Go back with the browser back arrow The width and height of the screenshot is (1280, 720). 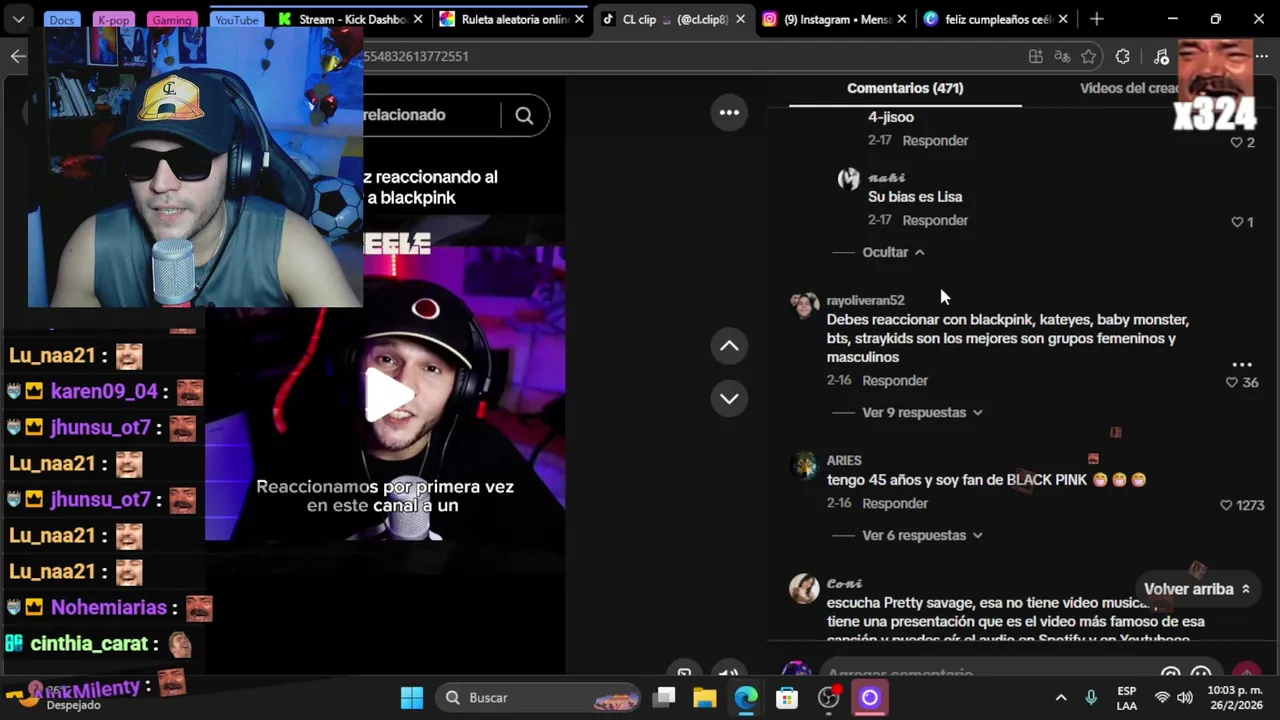18,56
